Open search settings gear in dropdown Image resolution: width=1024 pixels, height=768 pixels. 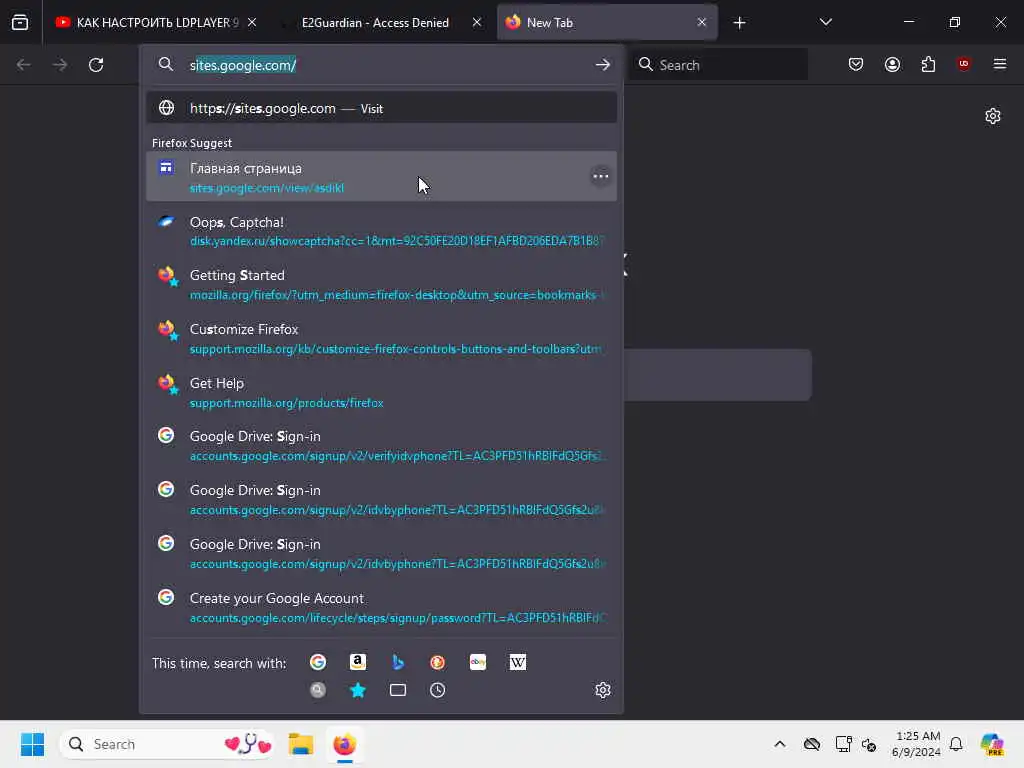(603, 690)
